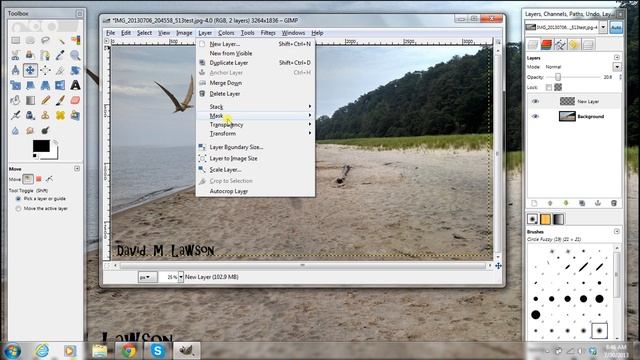640x360 pixels.
Task: Select the Ellipse Select tool
Action: 30,40
